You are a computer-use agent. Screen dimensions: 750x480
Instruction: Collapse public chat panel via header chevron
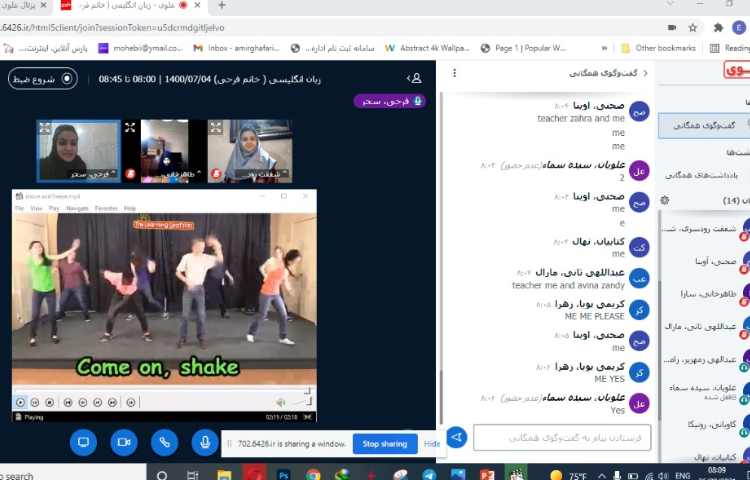tap(645, 73)
